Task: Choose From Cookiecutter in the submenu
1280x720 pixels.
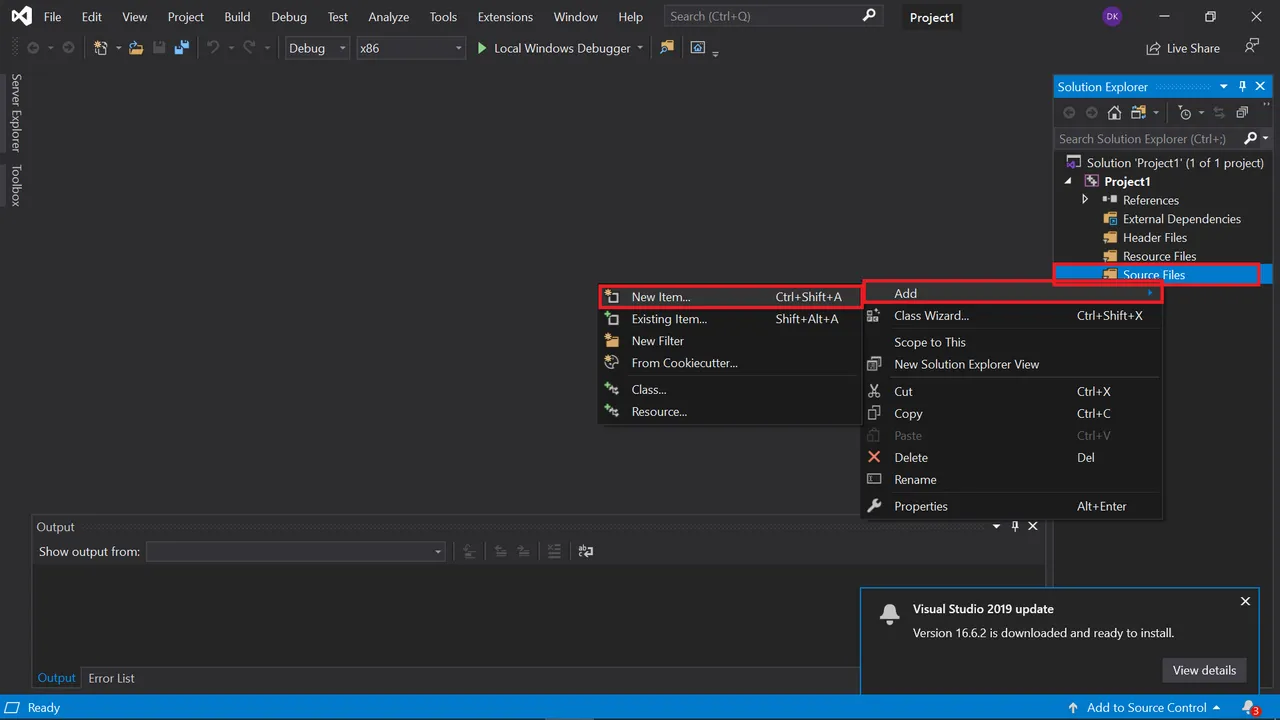Action: (730, 363)
